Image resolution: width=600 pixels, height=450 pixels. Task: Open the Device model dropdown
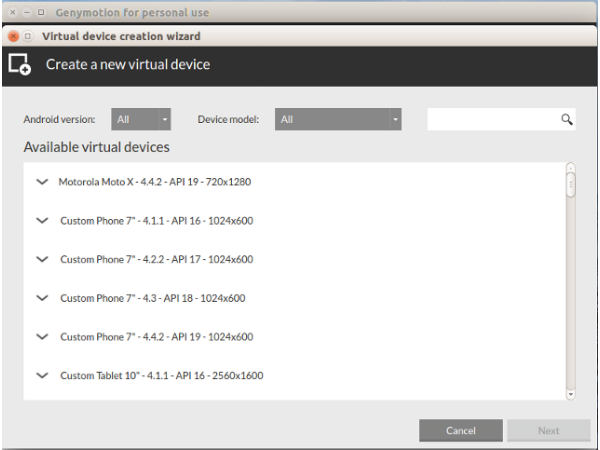[338, 119]
